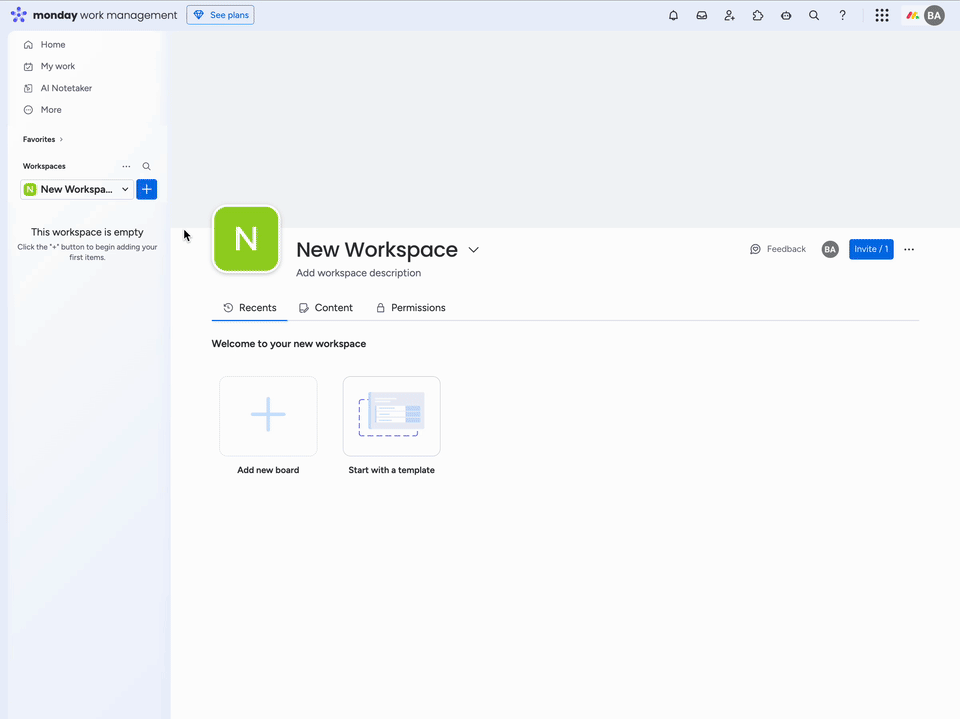This screenshot has width=960, height=719.
Task: Open the help question mark
Action: (x=843, y=16)
